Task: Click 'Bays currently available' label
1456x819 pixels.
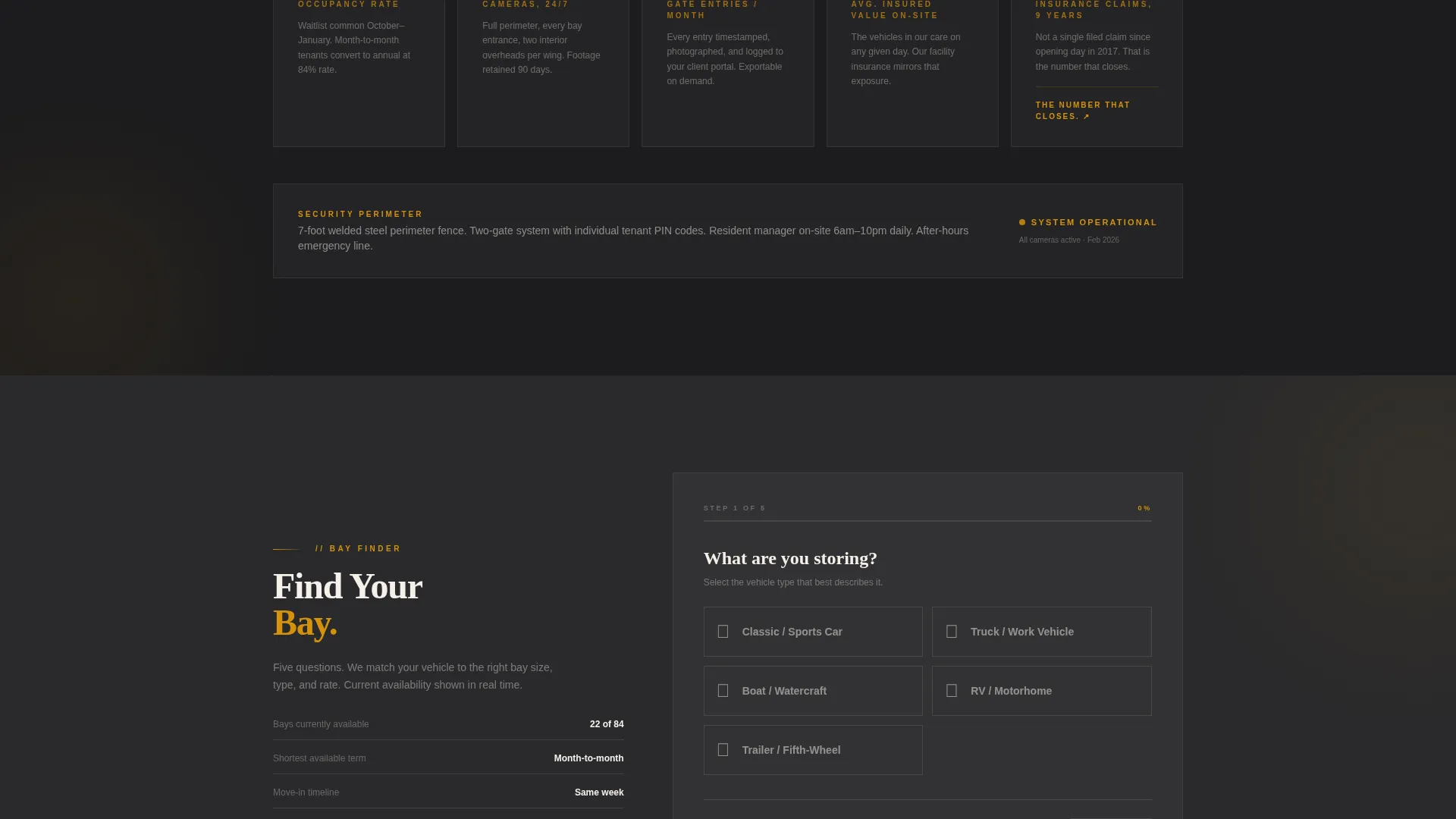Action: coord(321,724)
